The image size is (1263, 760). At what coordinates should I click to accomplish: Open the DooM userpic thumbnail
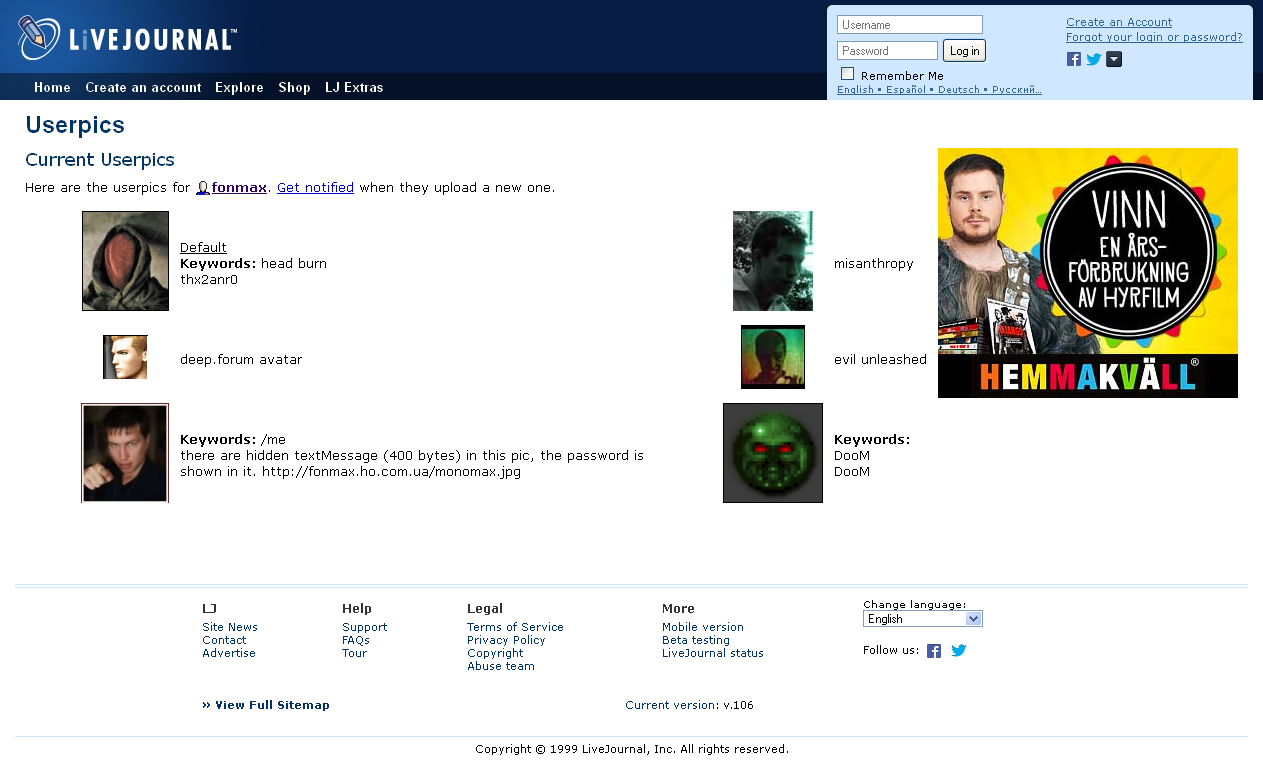pos(773,453)
